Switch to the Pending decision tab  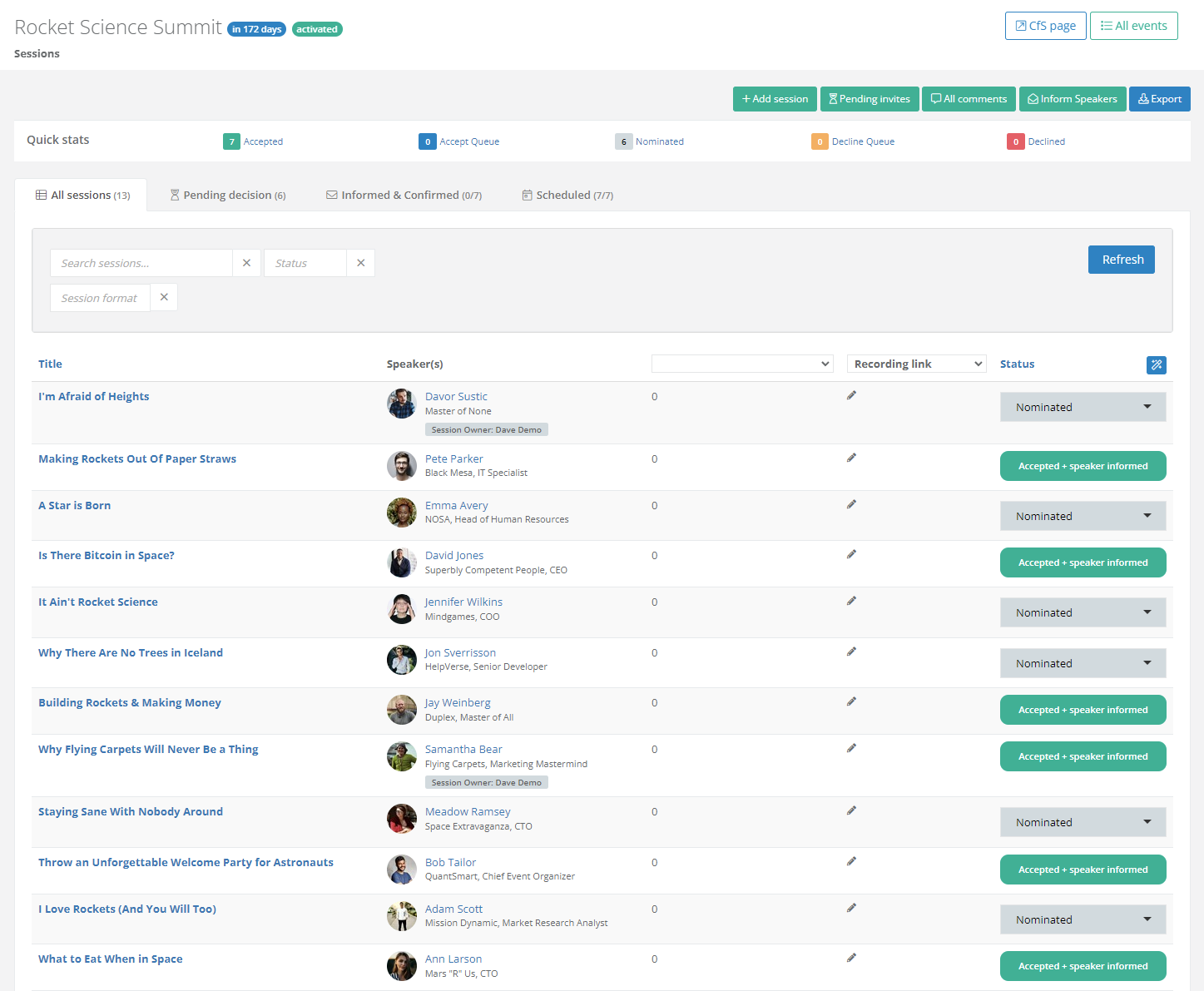[228, 196]
